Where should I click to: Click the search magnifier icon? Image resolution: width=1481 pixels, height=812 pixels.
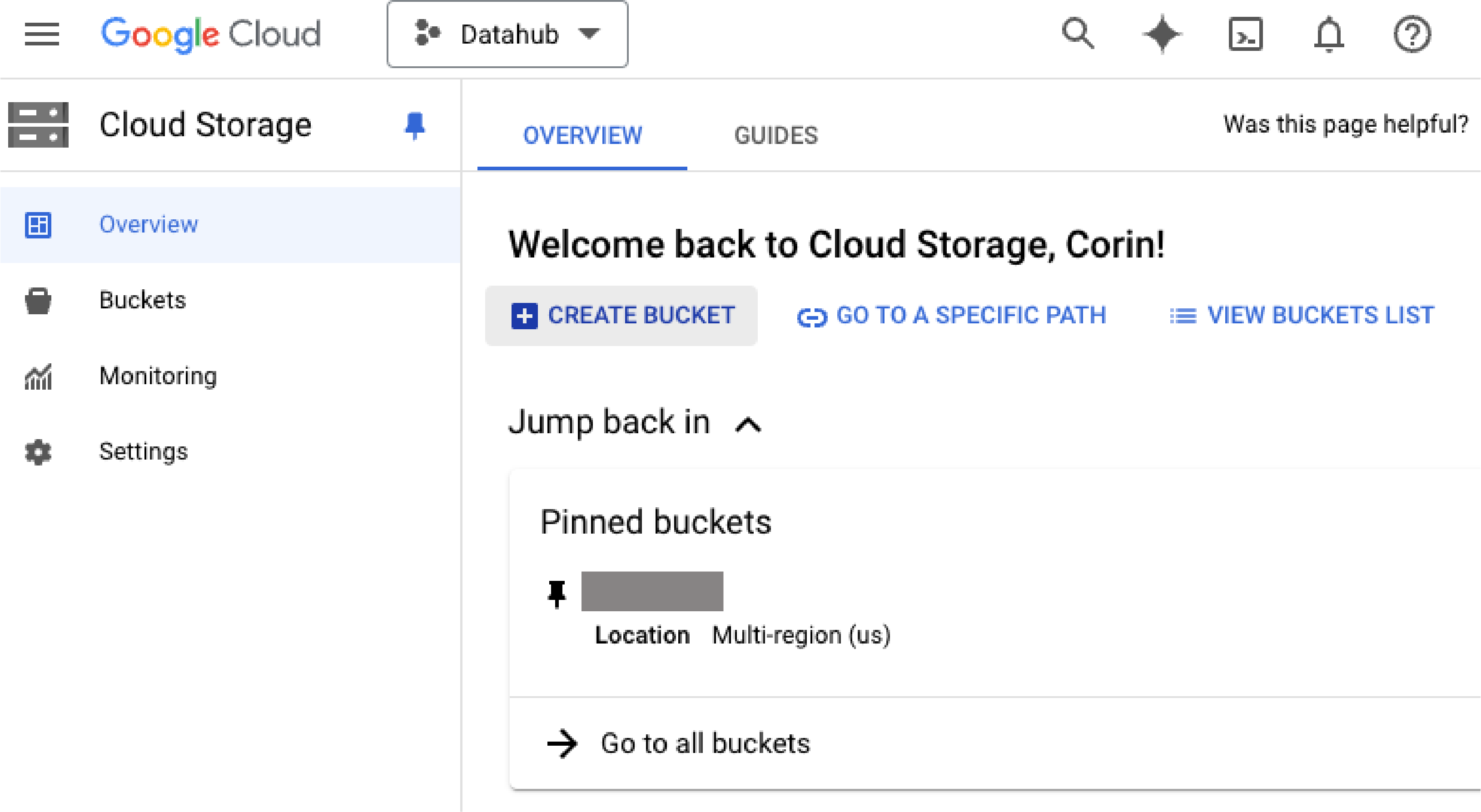1078,34
